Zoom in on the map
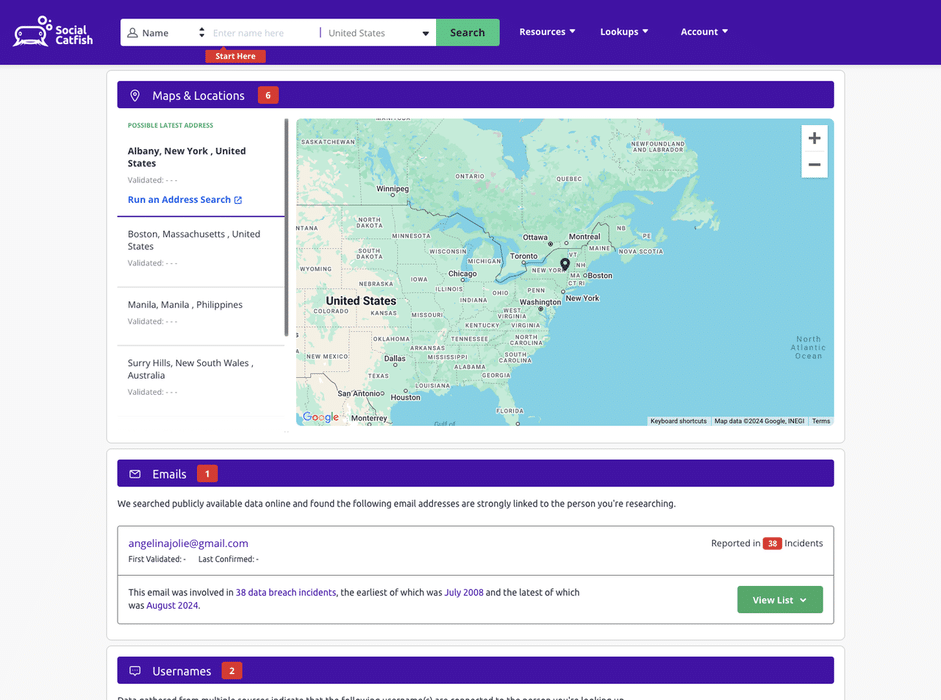Screen dimensions: 941x700 pos(814,139)
